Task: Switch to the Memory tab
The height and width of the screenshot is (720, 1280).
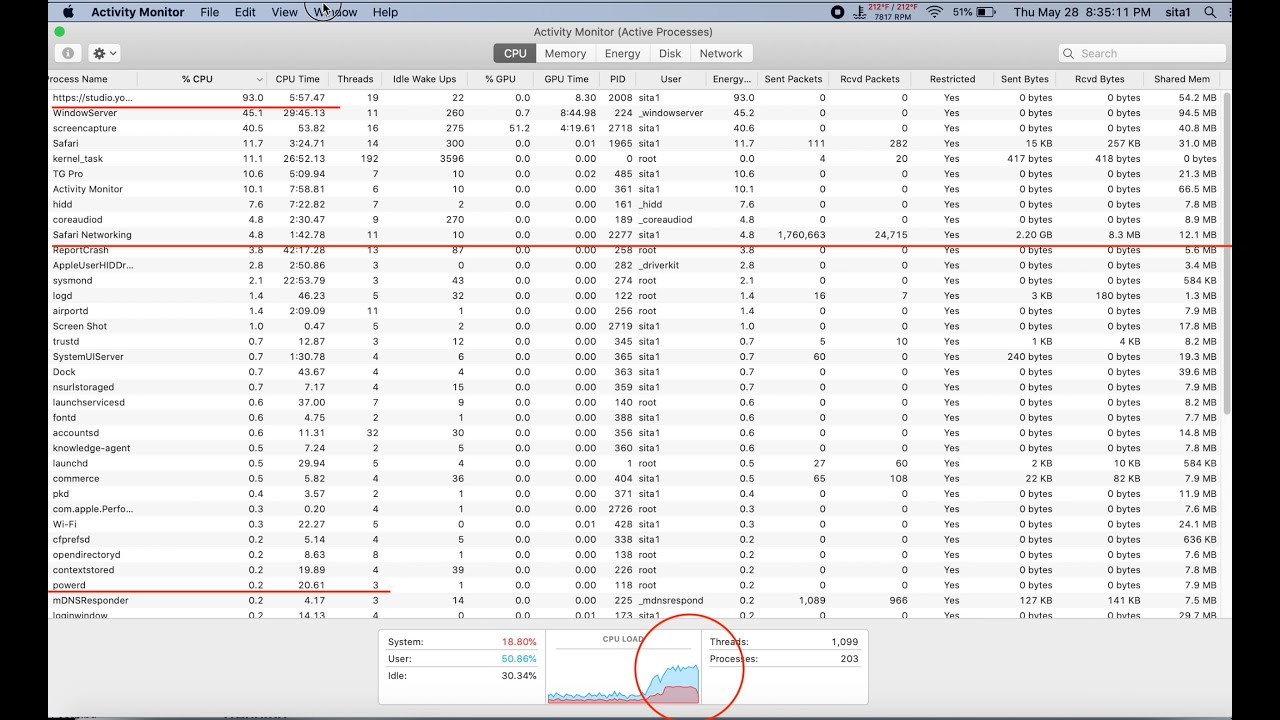Action: 566,53
